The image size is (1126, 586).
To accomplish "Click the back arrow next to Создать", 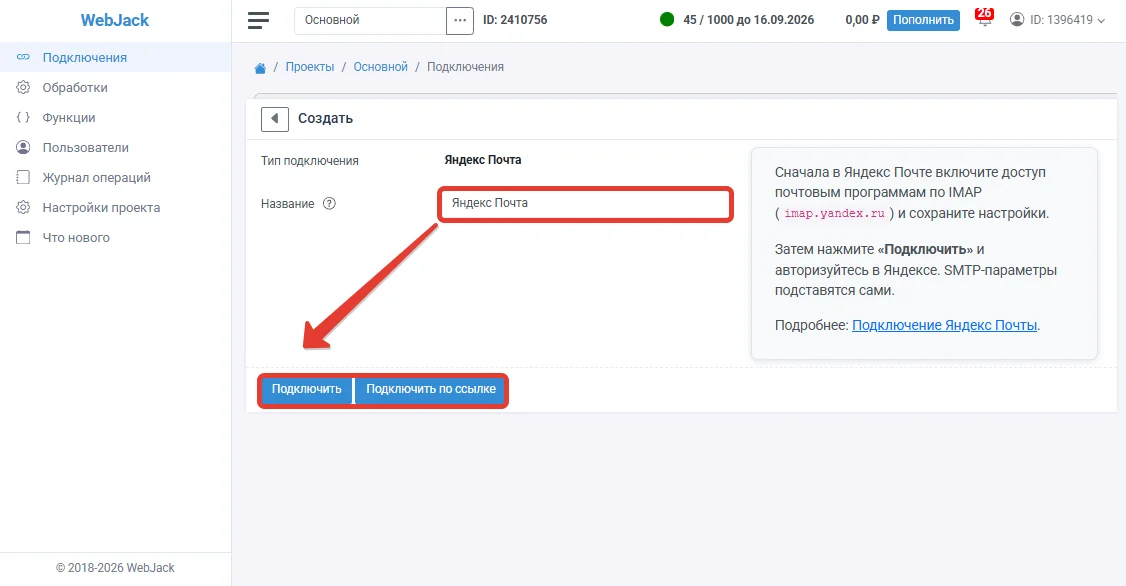I will 275,118.
